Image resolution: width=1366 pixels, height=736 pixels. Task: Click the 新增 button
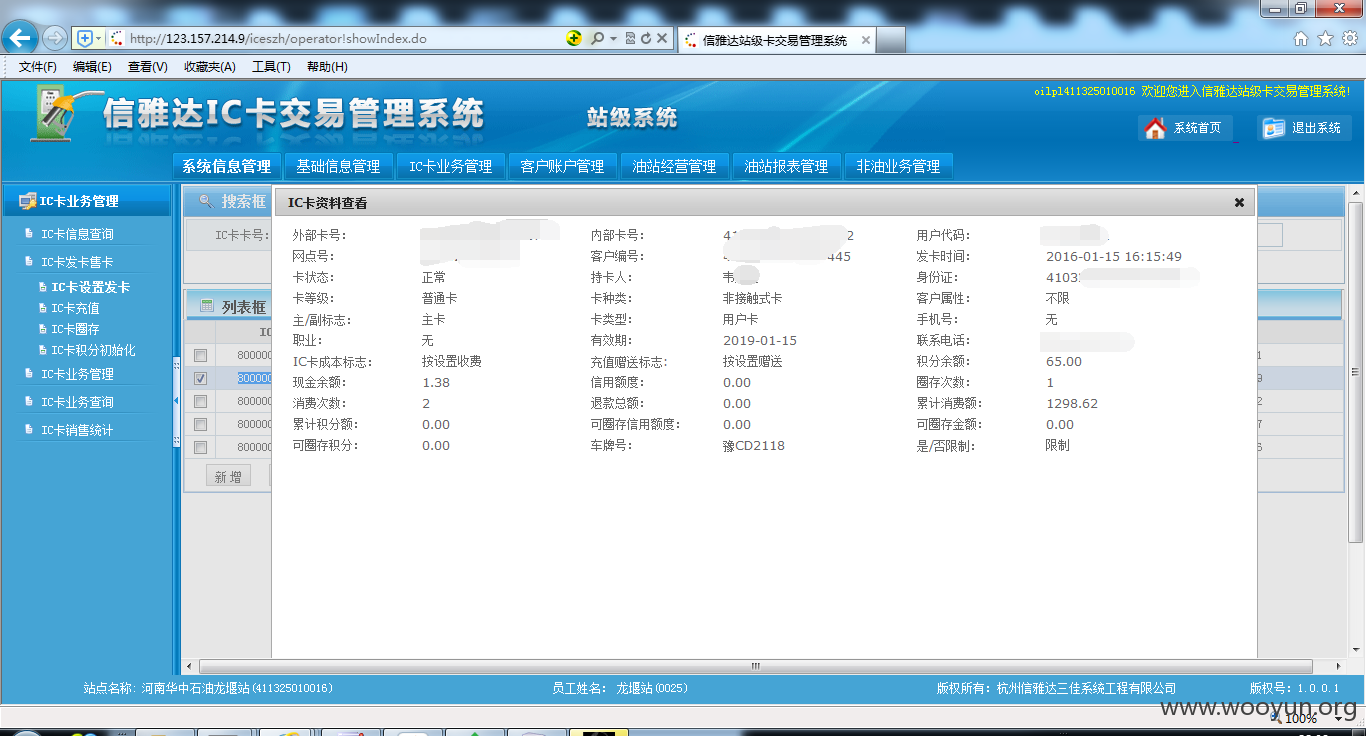[228, 476]
